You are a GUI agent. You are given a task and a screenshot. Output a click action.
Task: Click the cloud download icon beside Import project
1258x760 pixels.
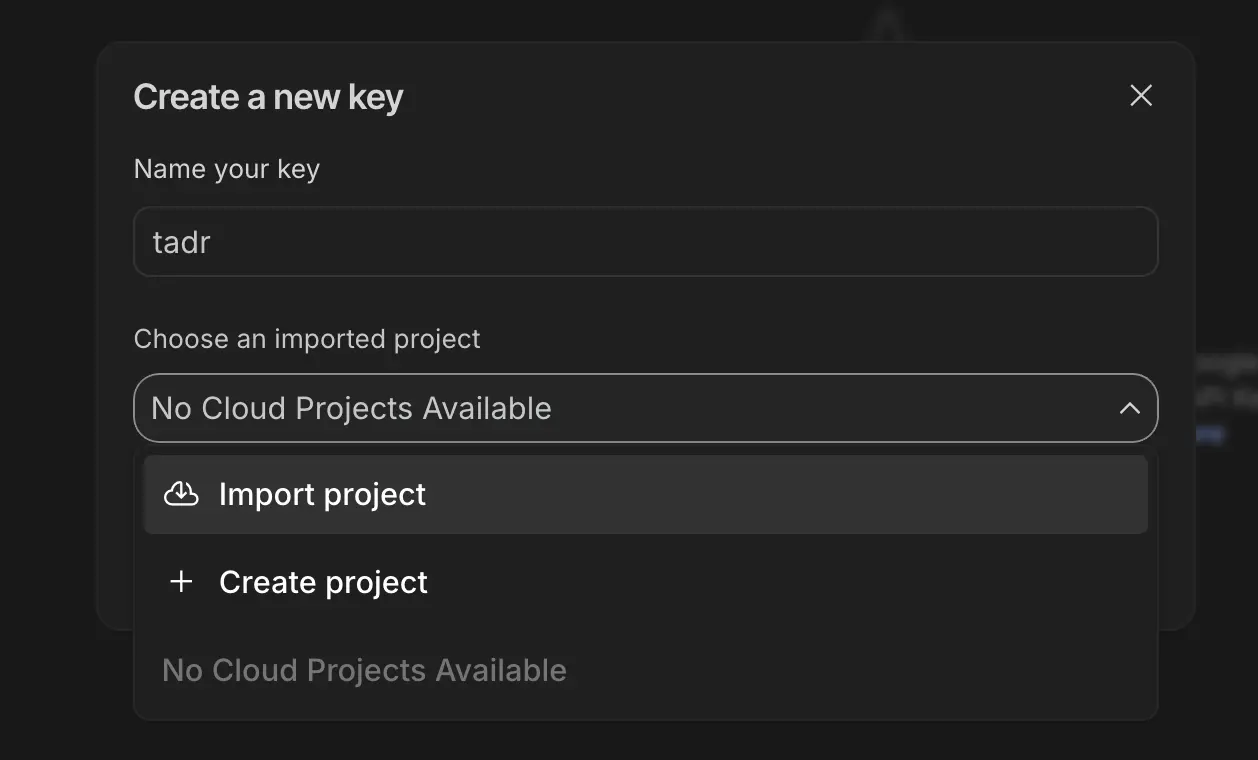point(181,493)
